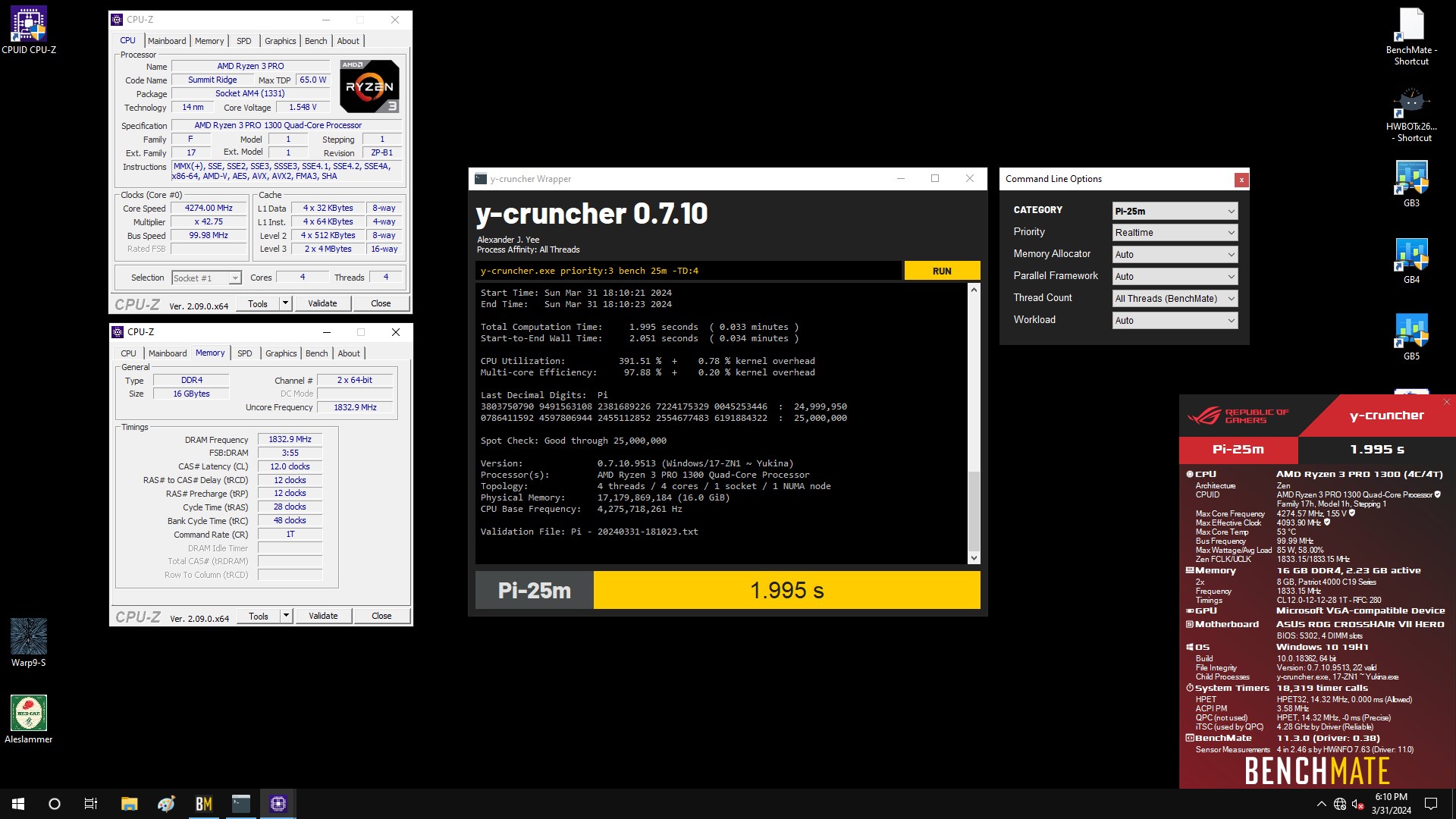
Task: Open the HWBOTx265 desktop shortcut
Action: pyautogui.click(x=1411, y=114)
